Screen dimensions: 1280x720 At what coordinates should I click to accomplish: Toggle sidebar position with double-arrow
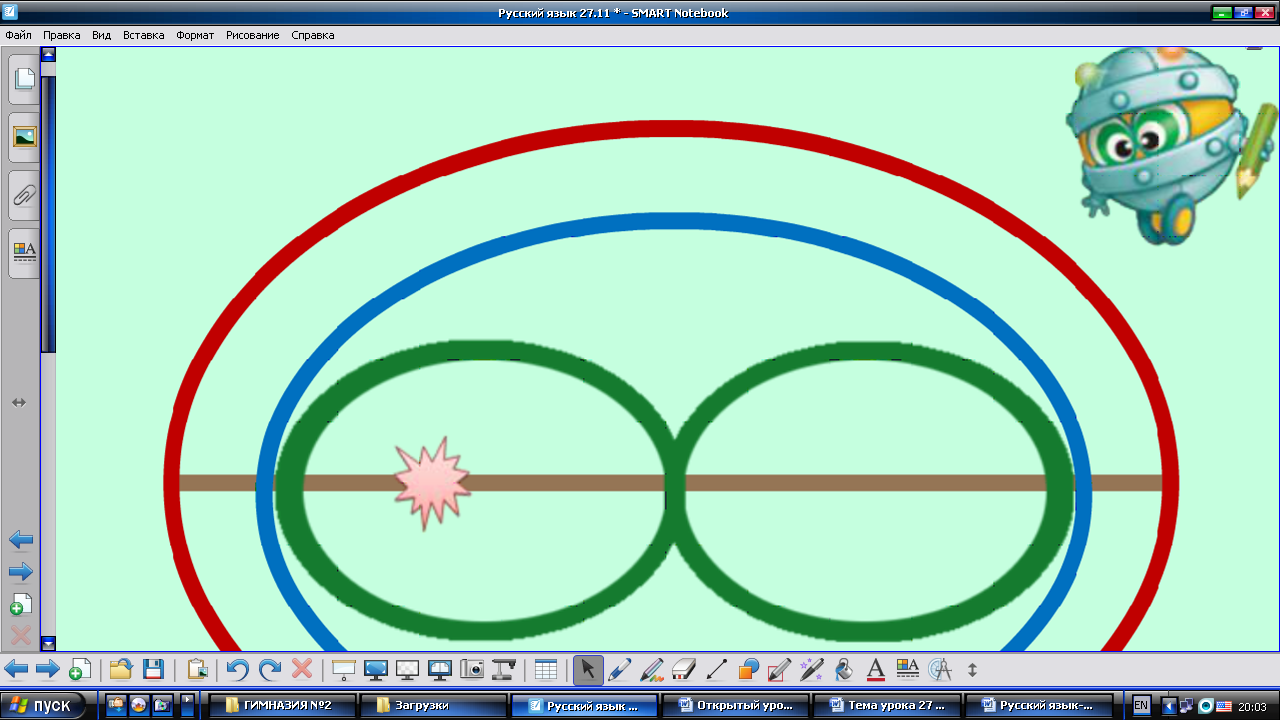pyautogui.click(x=18, y=402)
